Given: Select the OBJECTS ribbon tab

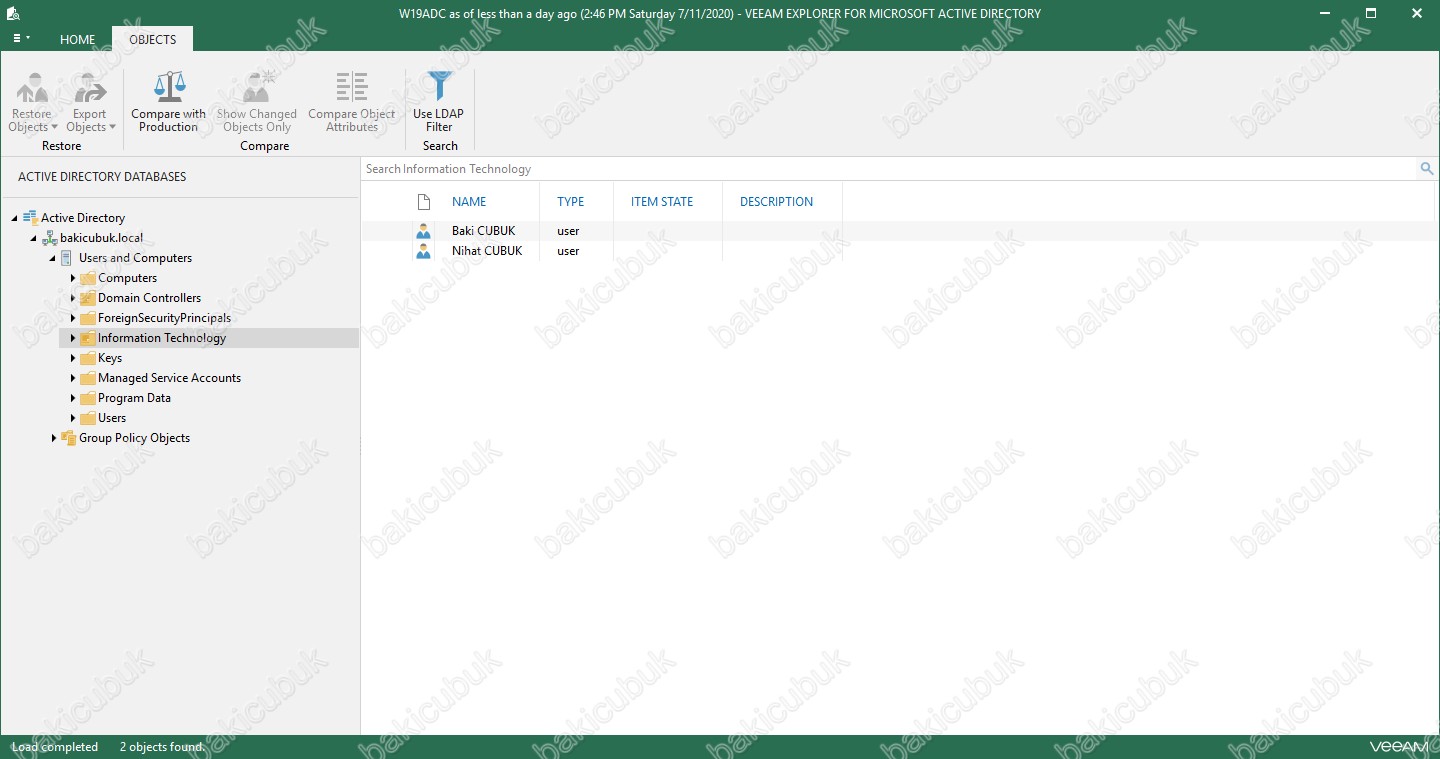Looking at the screenshot, I should (x=153, y=39).
